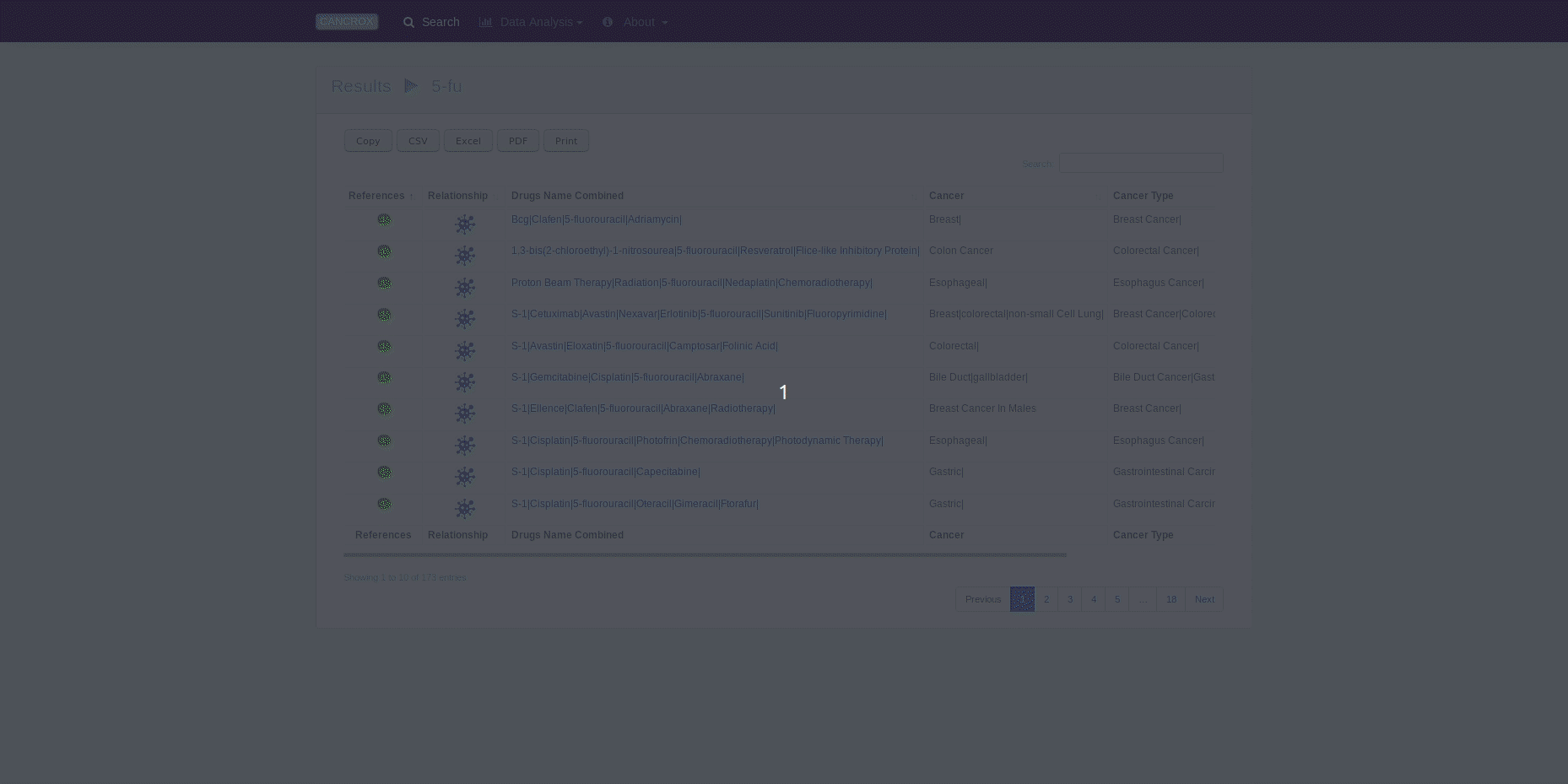This screenshot has width=1568, height=784.
Task: Open the Data Analysis dropdown menu
Action: [531, 22]
